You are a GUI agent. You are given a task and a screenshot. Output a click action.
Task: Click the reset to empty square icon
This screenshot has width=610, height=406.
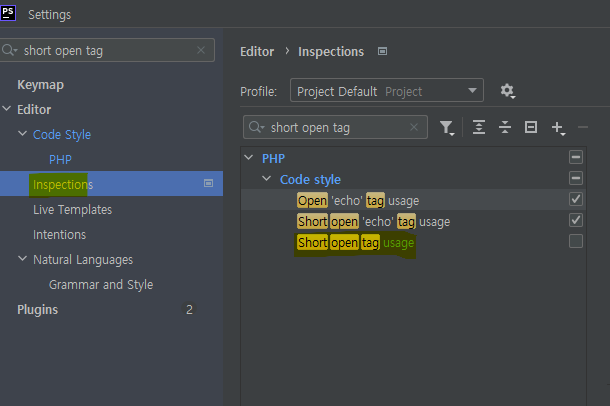pyautogui.click(x=531, y=127)
